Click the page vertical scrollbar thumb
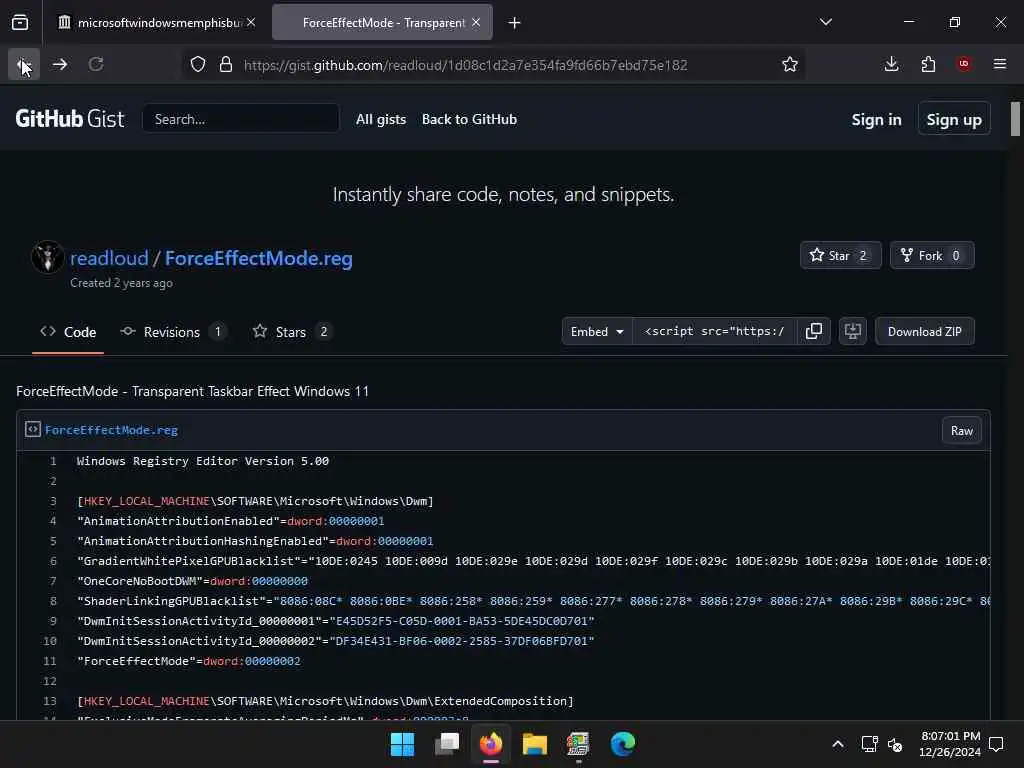 click(x=1015, y=119)
